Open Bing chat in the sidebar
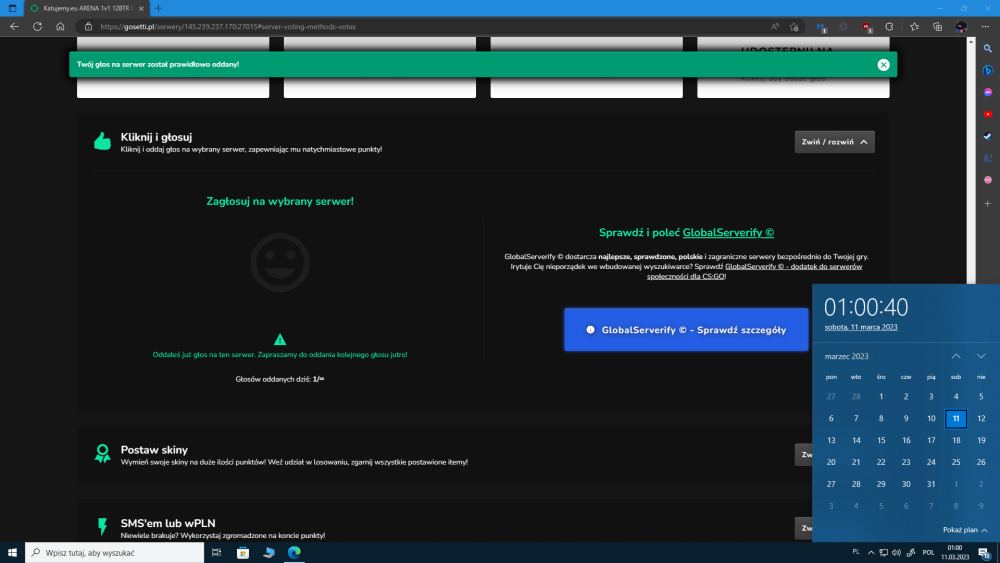Screen dimensions: 1000x563 tap(988, 70)
